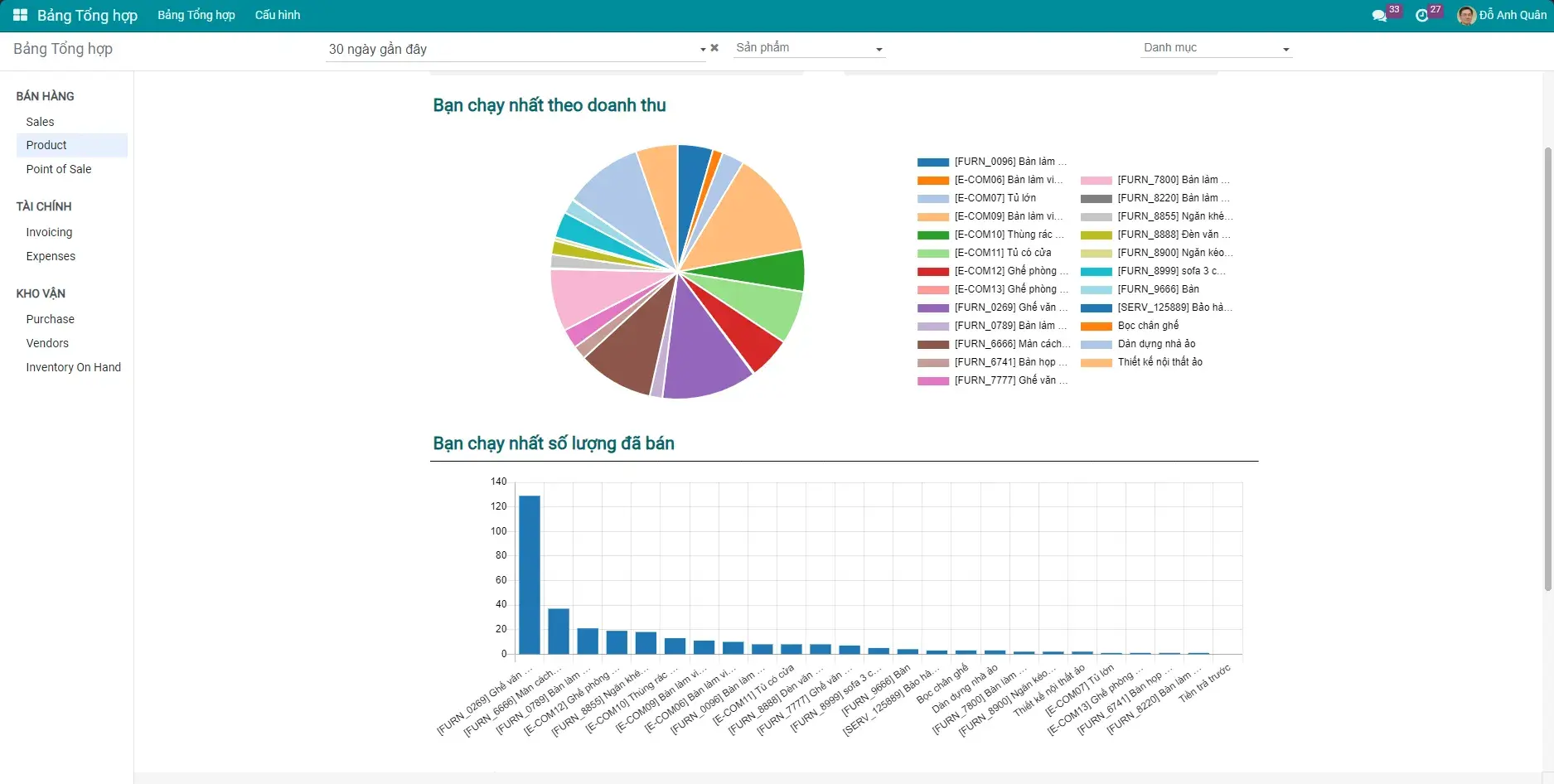This screenshot has width=1554, height=784.
Task: Click the Đỗ Anh Quân user avatar
Action: click(1466, 16)
